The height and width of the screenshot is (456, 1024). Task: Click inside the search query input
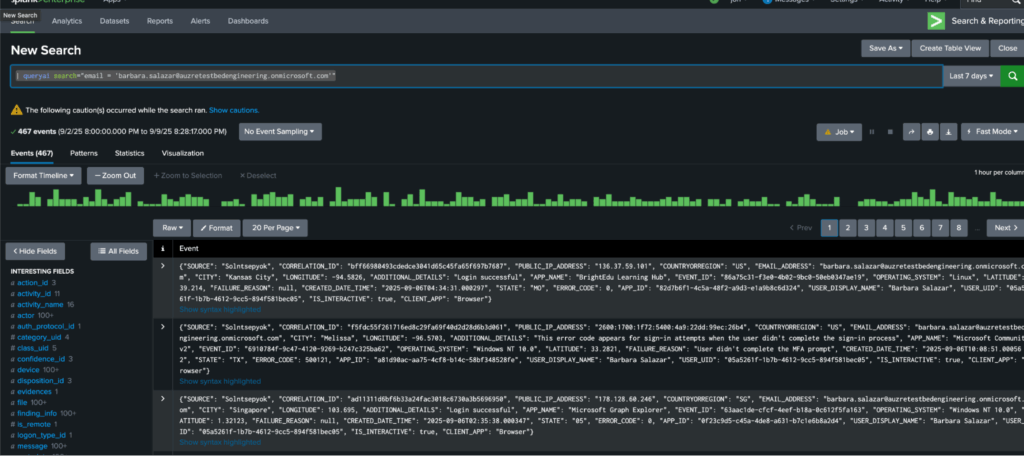[x=476, y=76]
